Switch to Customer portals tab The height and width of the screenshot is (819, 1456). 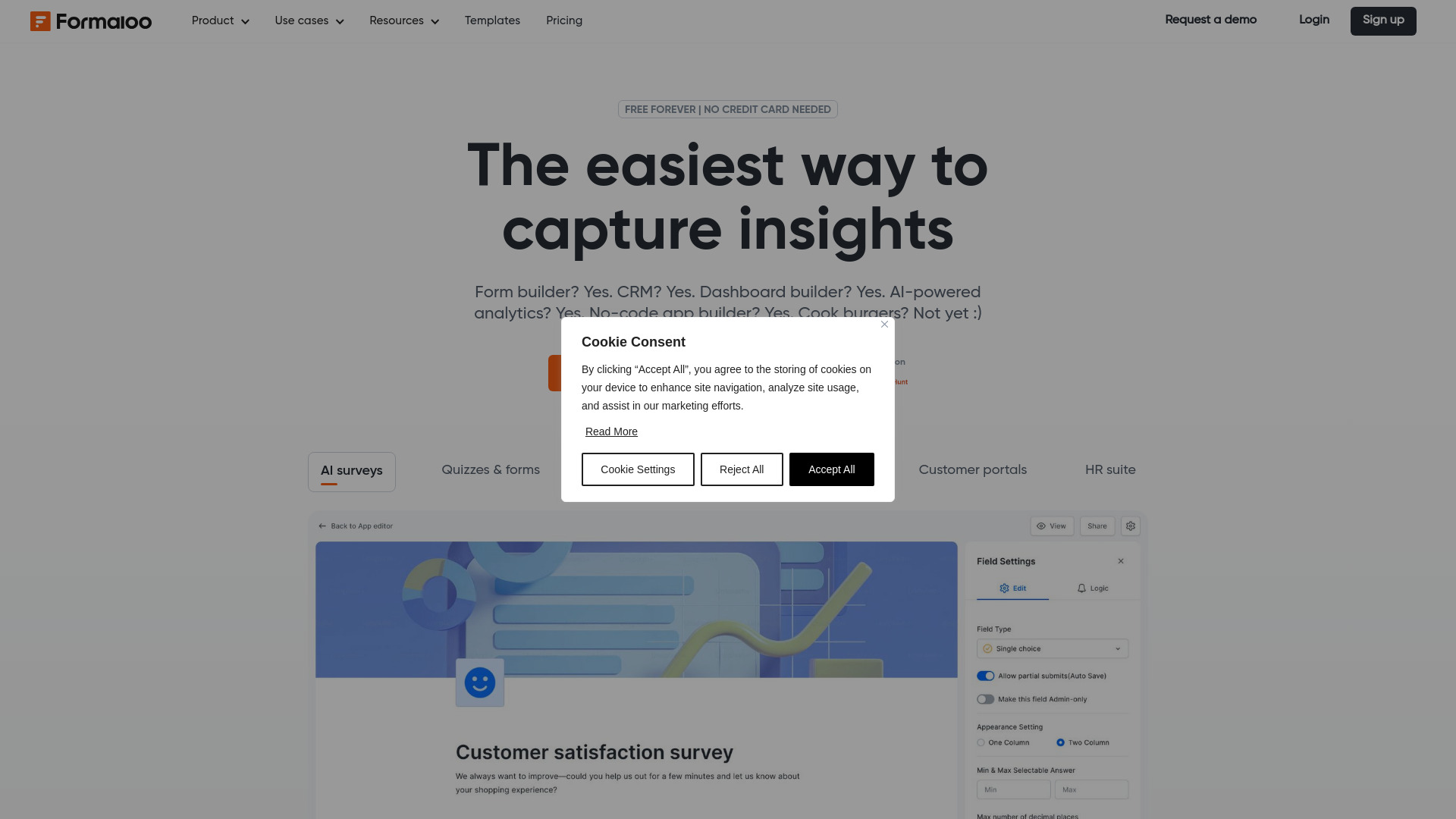click(972, 470)
